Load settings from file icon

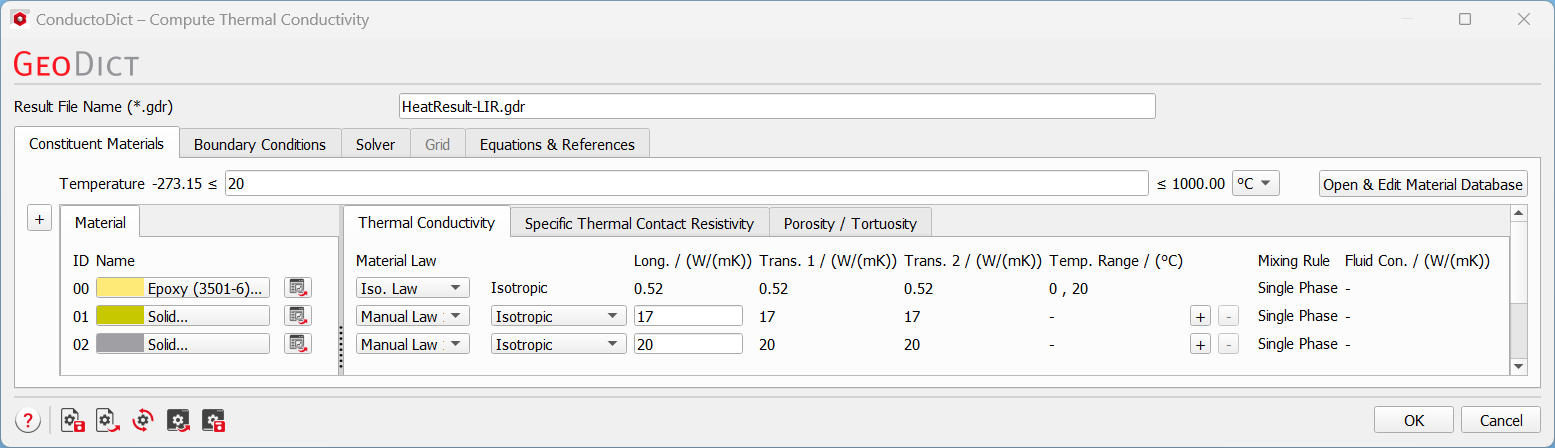point(108,421)
